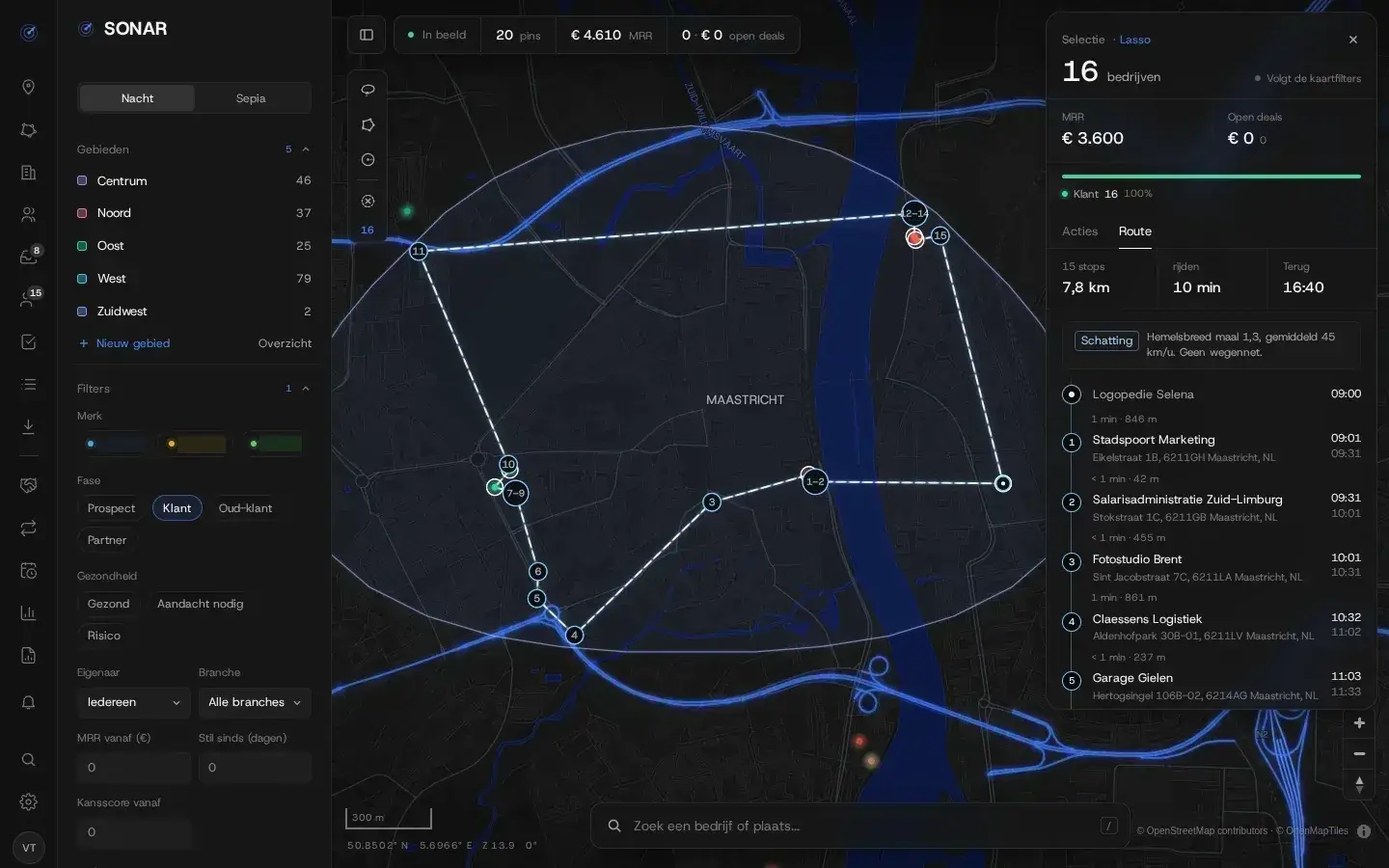Click the MRR vanaf input field
This screenshot has height=868, width=1389.
(133, 768)
